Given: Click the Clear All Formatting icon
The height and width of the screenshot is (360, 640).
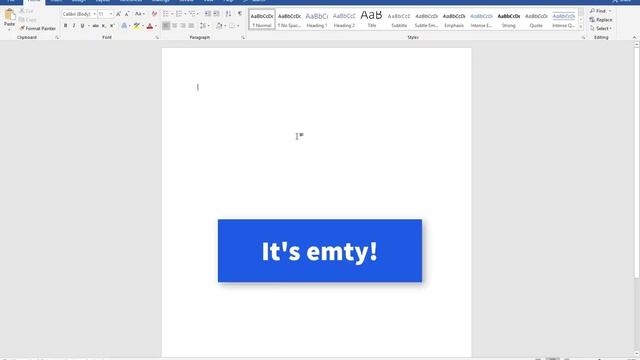Looking at the screenshot, I should [154, 14].
